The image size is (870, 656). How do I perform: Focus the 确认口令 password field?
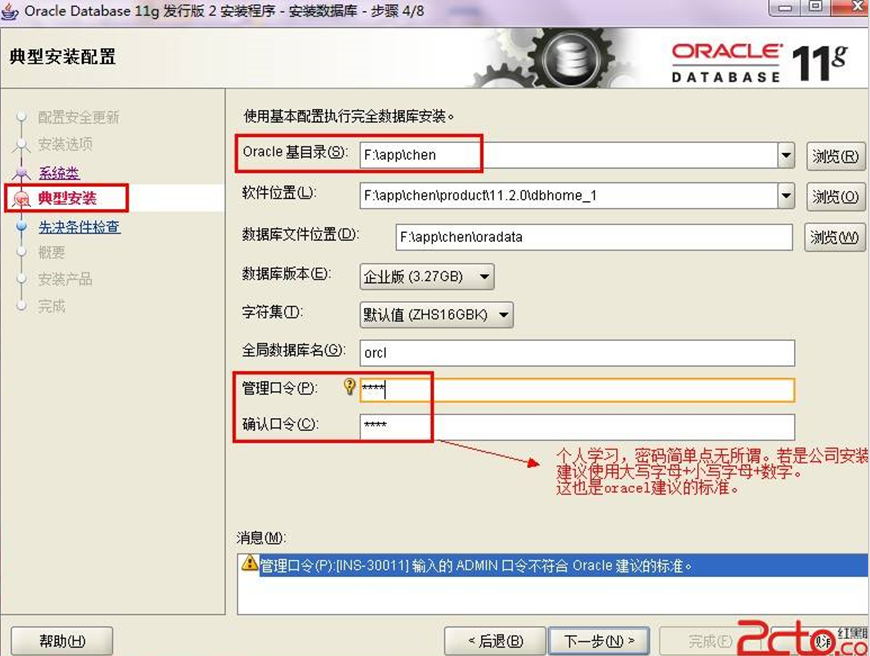coord(577,426)
